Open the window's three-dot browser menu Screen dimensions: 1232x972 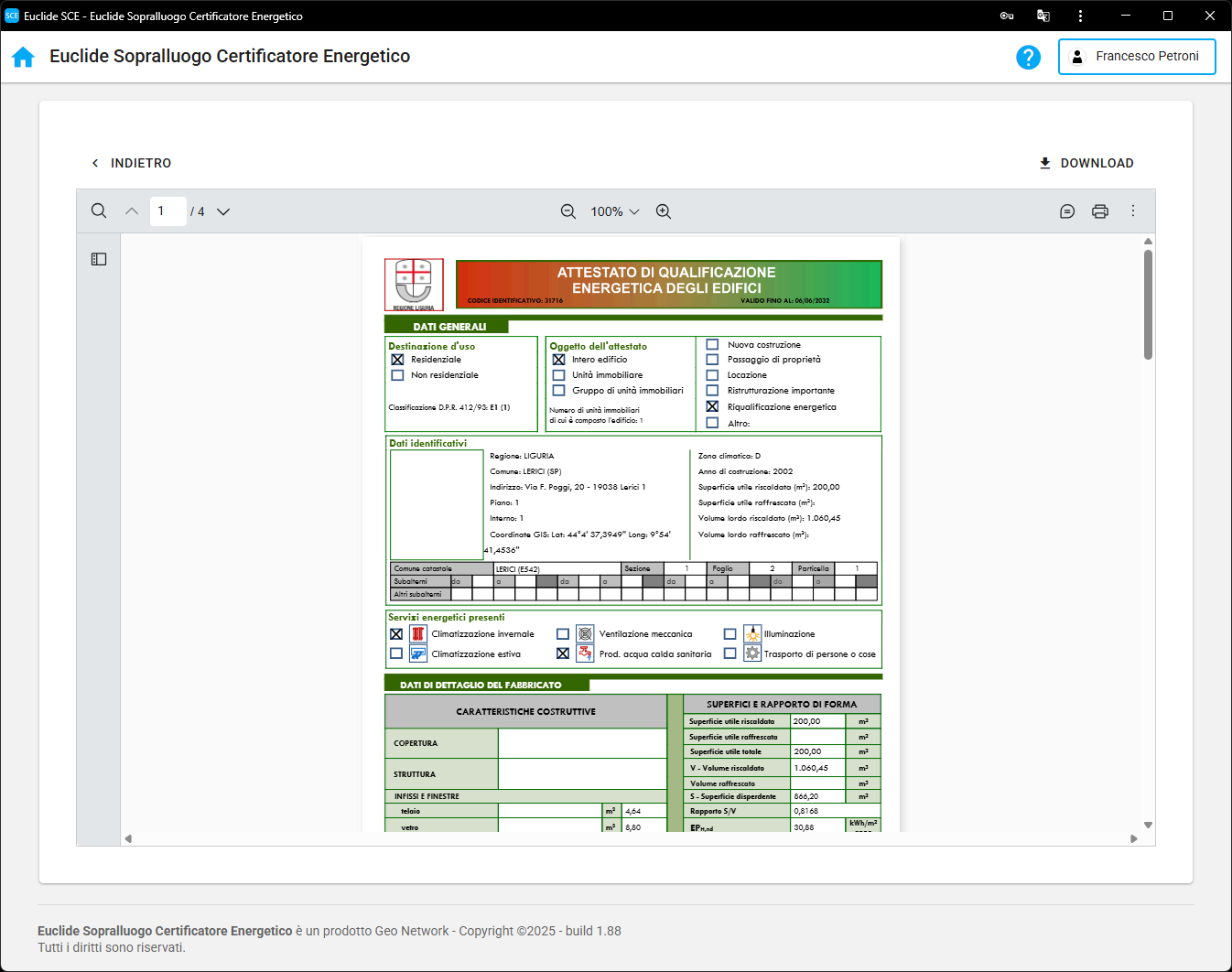coord(1080,16)
